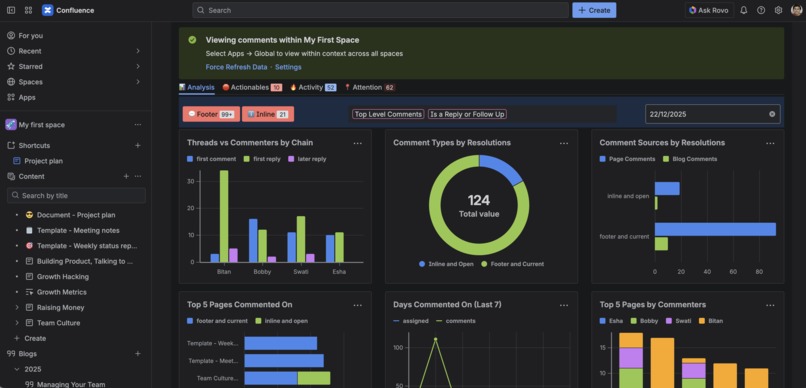
Task: Open Ask Rovo assistant
Action: (x=709, y=10)
